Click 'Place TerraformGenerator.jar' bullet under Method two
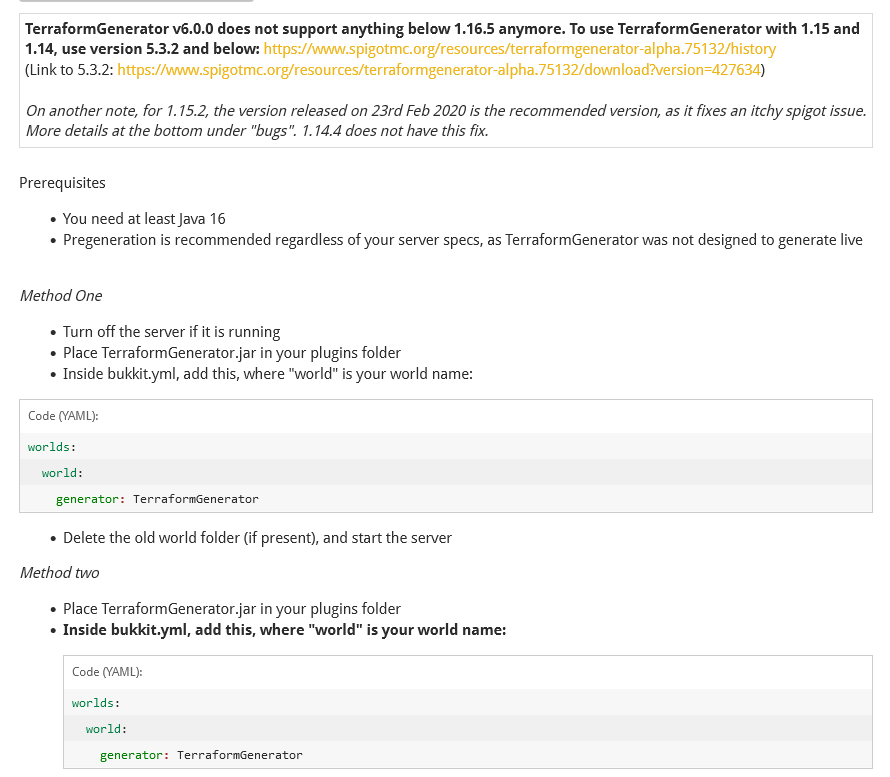Screen dimensions: 890x777 [x=232, y=609]
